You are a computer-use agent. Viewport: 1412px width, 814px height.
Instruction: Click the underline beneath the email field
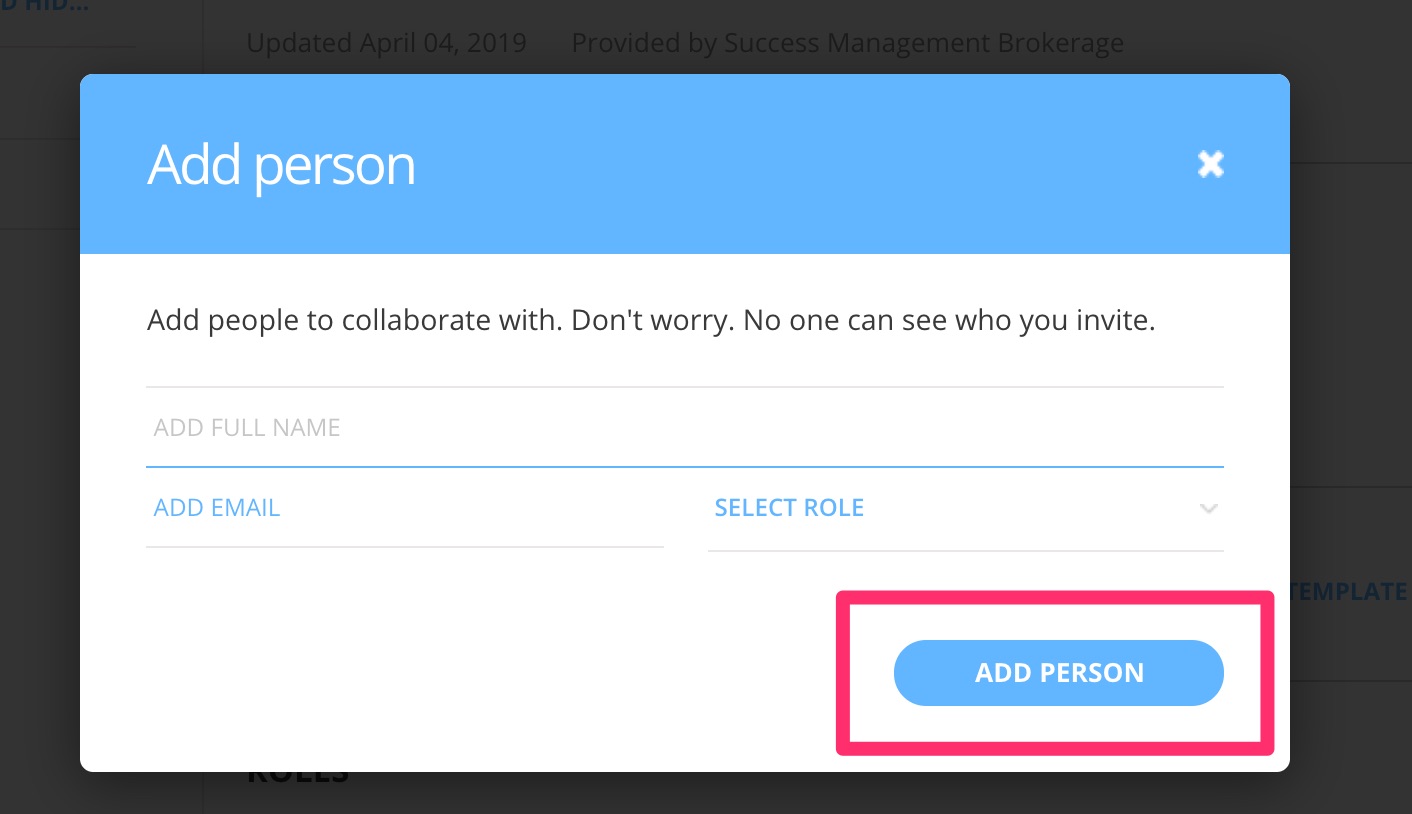click(x=404, y=547)
